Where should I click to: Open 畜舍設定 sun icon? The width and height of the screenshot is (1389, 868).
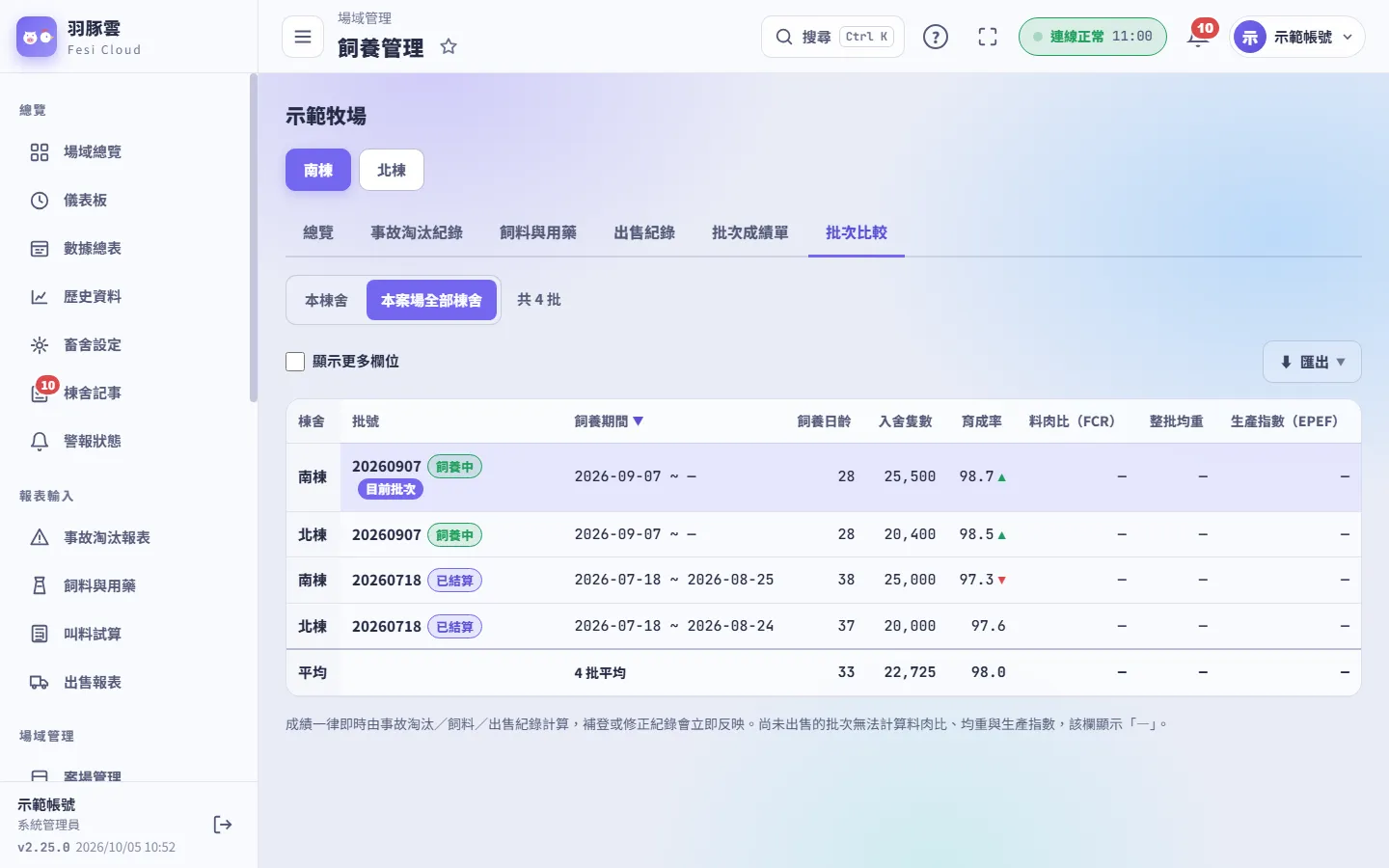40,345
